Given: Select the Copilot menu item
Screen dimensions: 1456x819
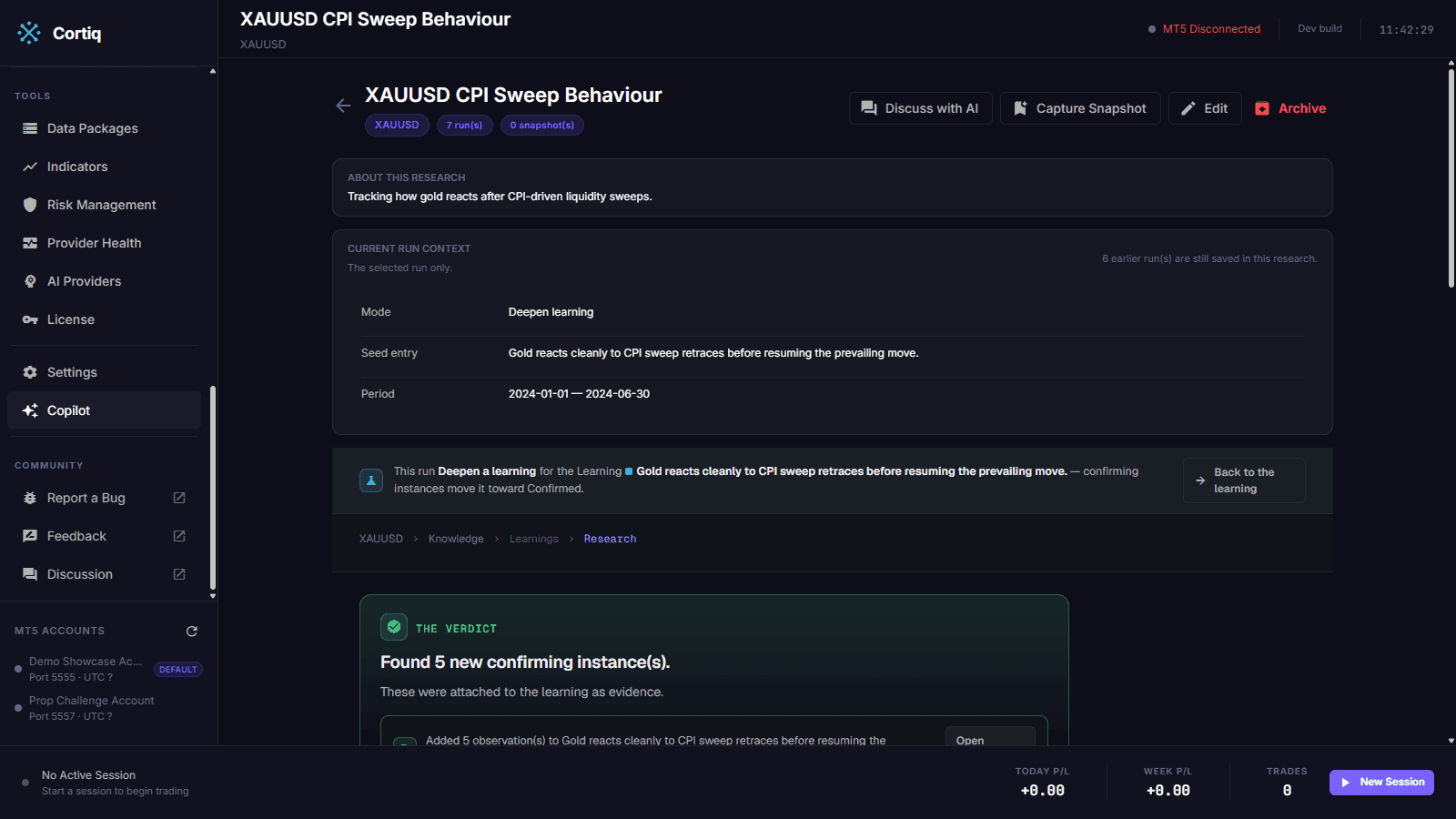Looking at the screenshot, I should click(x=104, y=410).
